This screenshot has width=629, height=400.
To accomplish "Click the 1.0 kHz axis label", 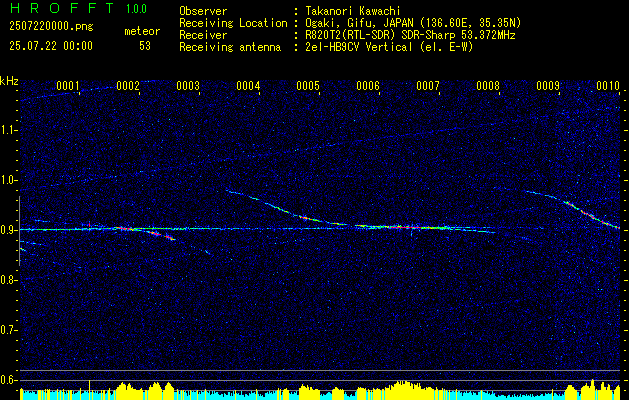I will [x=9, y=180].
